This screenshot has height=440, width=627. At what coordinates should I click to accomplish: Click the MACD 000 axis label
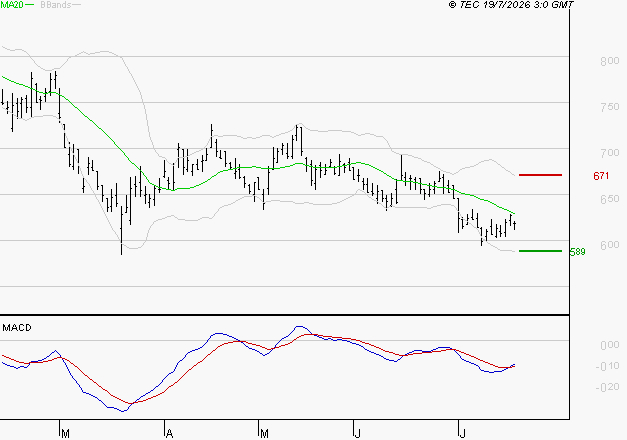pyautogui.click(x=610, y=345)
